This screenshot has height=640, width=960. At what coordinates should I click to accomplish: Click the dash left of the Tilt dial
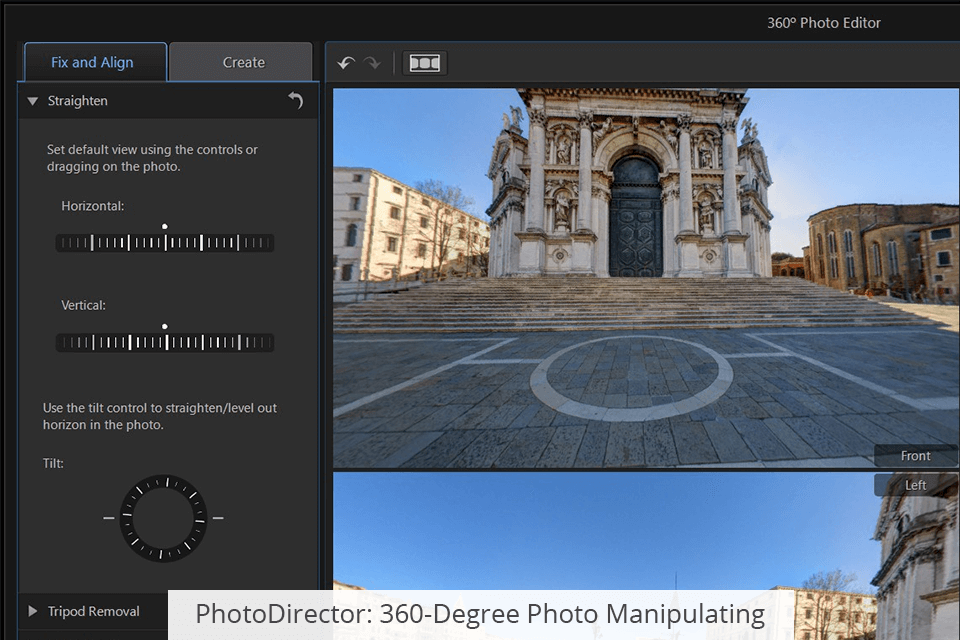[x=109, y=518]
